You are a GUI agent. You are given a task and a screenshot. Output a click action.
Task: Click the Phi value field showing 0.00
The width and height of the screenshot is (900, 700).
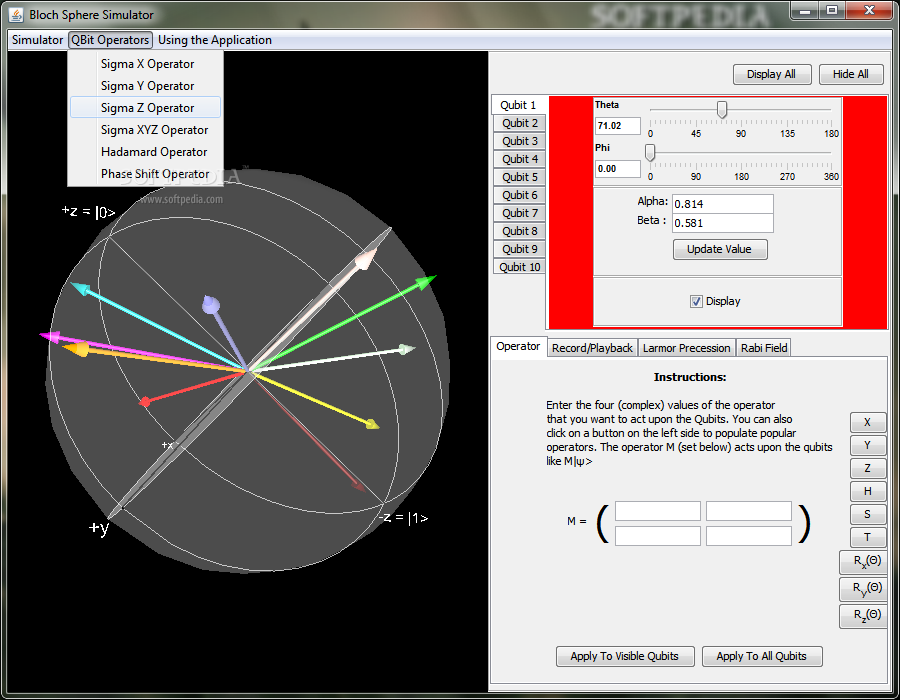(x=618, y=169)
